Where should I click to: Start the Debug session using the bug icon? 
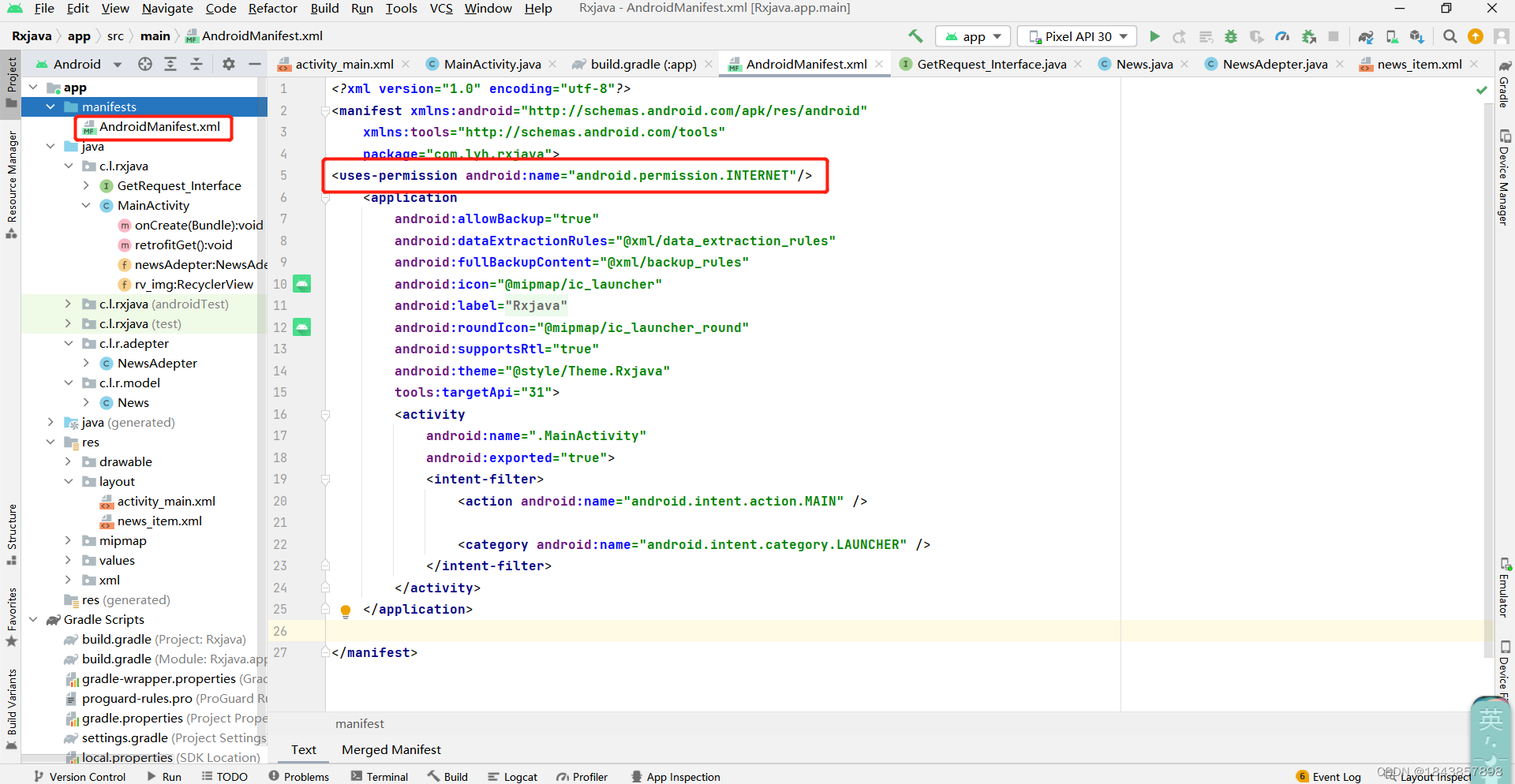point(1231,36)
